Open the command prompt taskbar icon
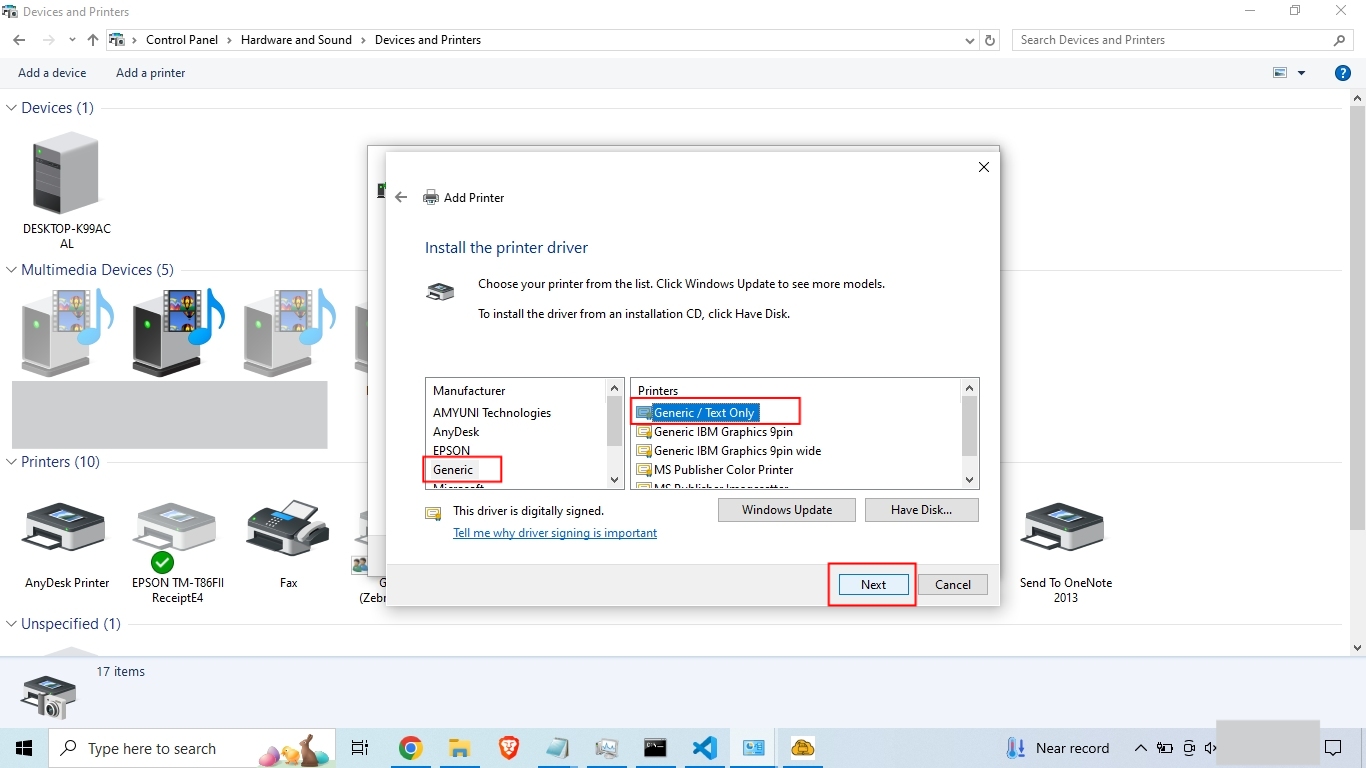Image resolution: width=1366 pixels, height=768 pixels. tap(655, 748)
